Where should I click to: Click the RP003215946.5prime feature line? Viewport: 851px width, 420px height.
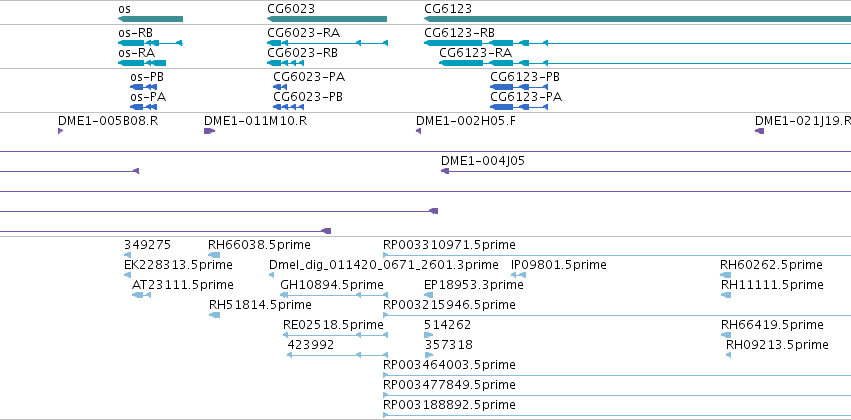click(x=617, y=315)
